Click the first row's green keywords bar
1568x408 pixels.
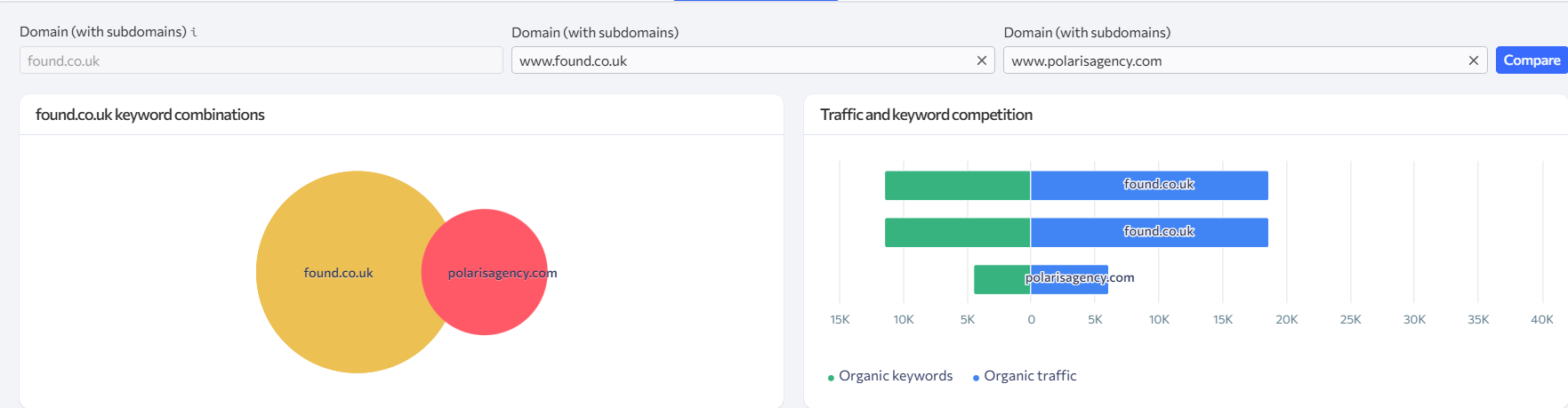[x=957, y=185]
